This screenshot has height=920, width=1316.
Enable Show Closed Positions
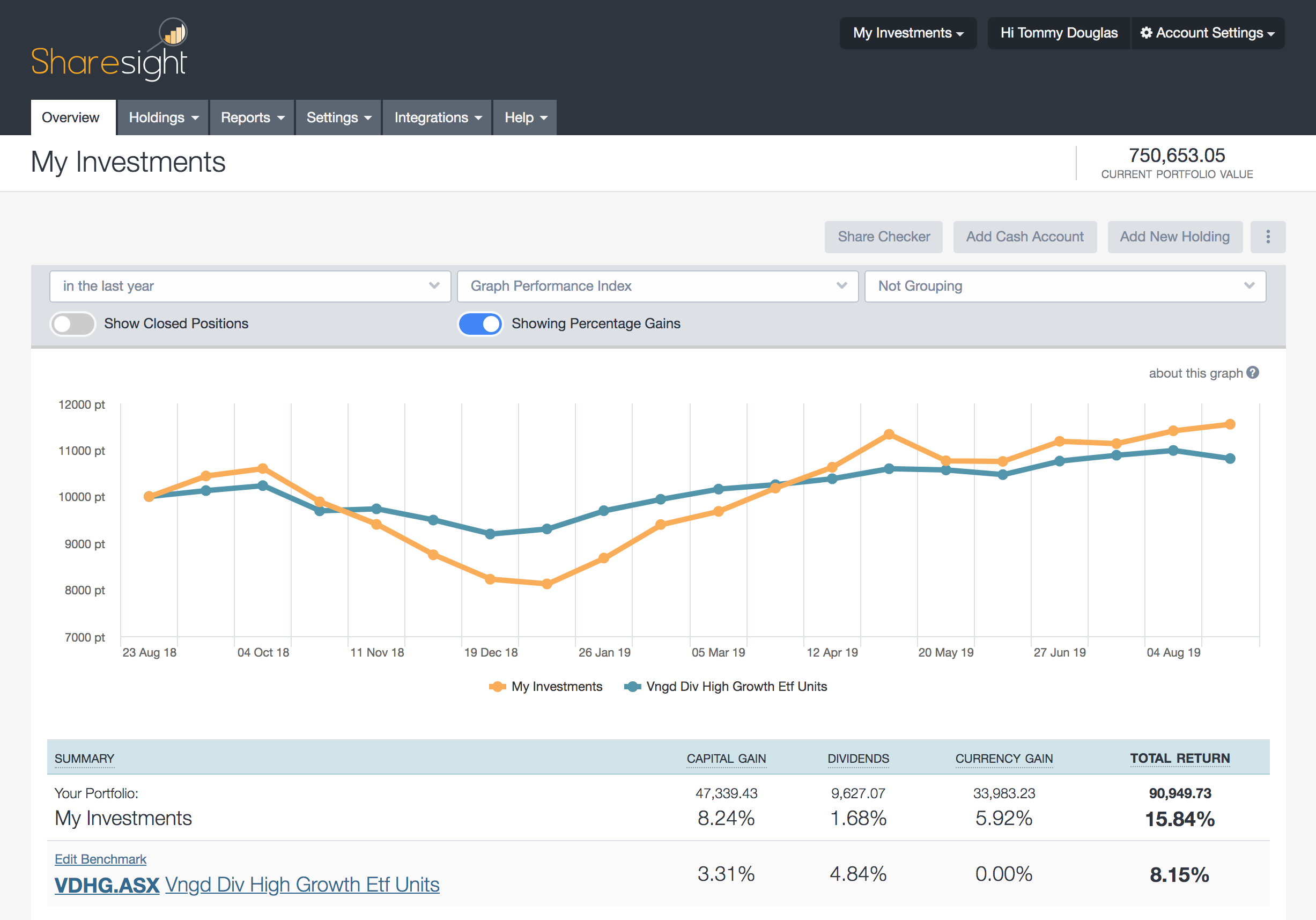pyautogui.click(x=72, y=324)
